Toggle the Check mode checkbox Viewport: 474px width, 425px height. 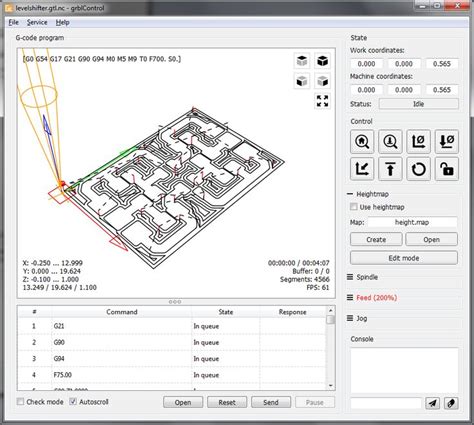21,402
